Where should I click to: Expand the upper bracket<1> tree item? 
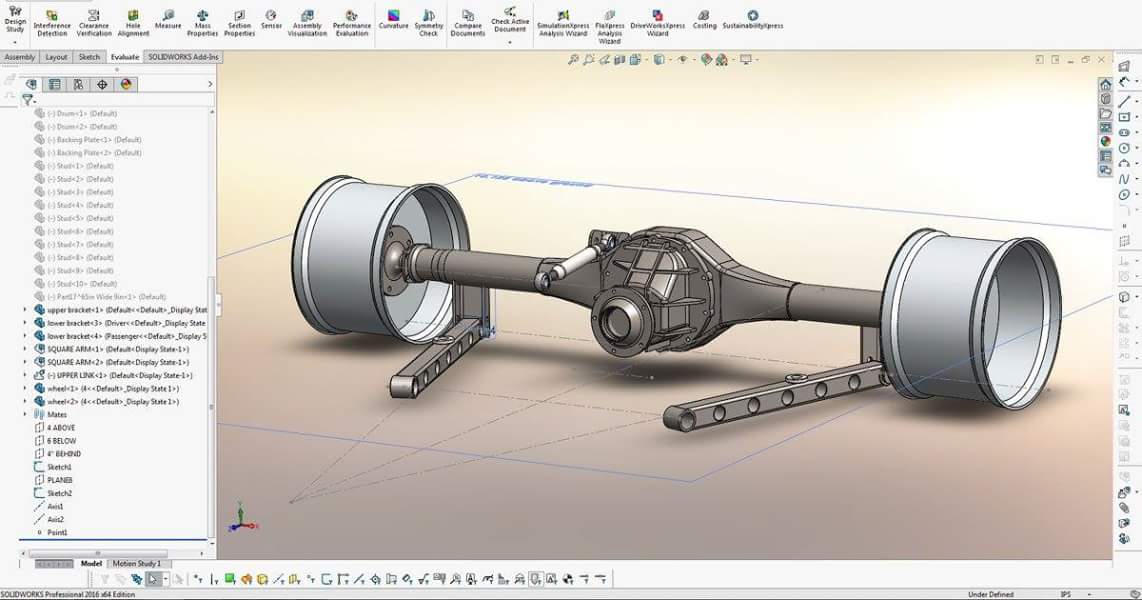[25, 310]
